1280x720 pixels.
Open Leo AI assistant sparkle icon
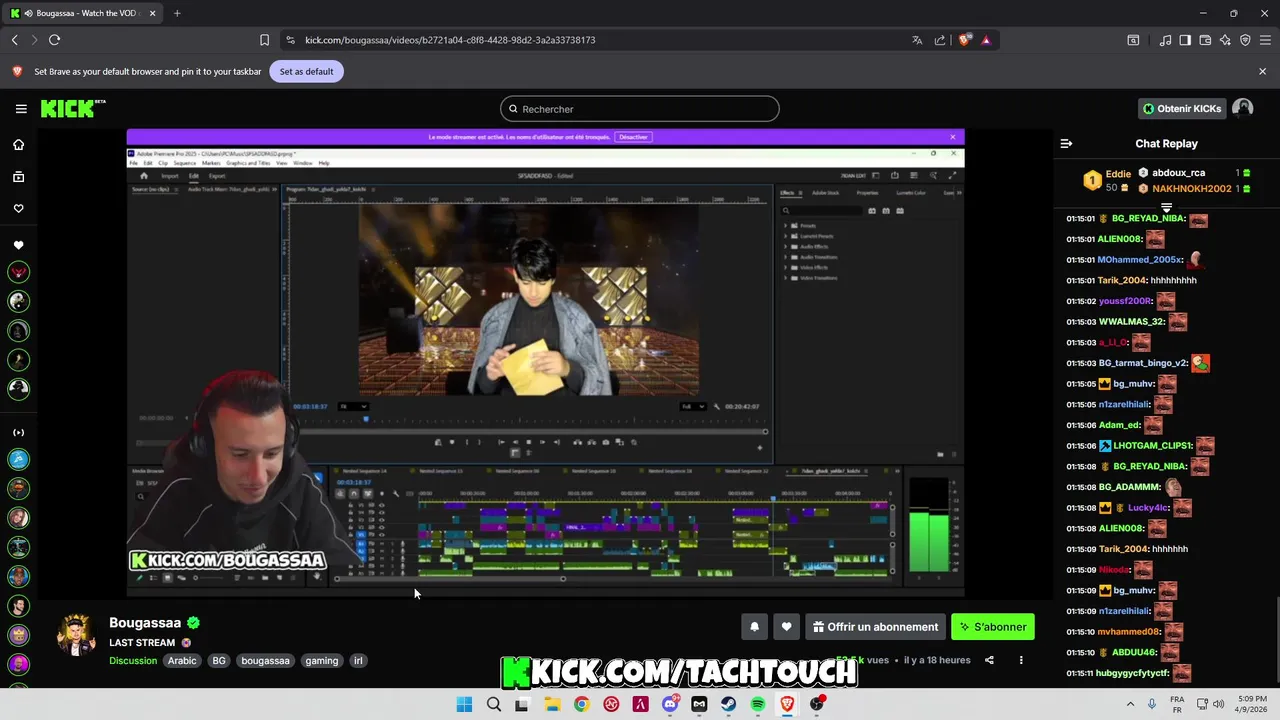tap(1225, 40)
